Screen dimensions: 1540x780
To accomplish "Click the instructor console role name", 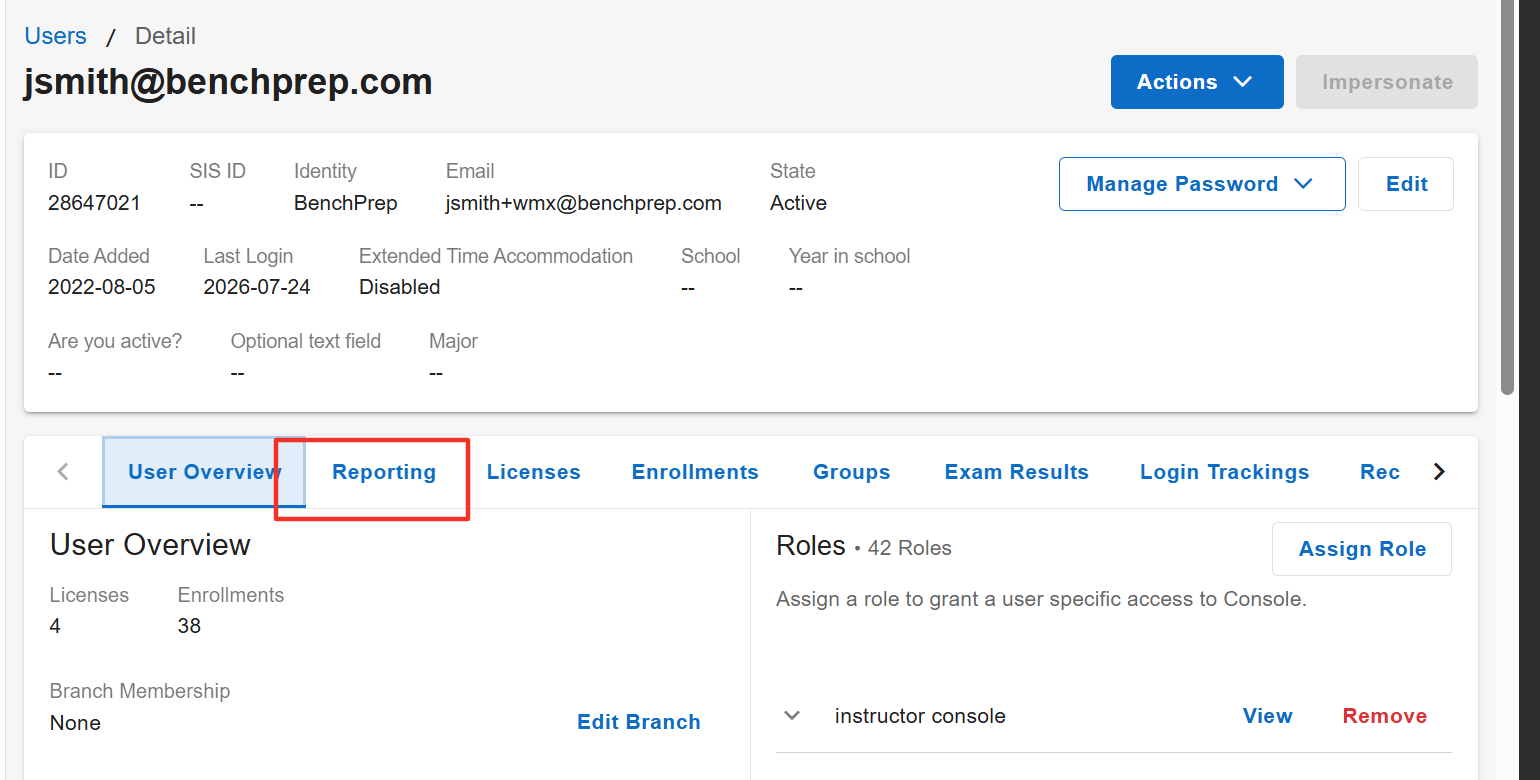I will [x=920, y=716].
